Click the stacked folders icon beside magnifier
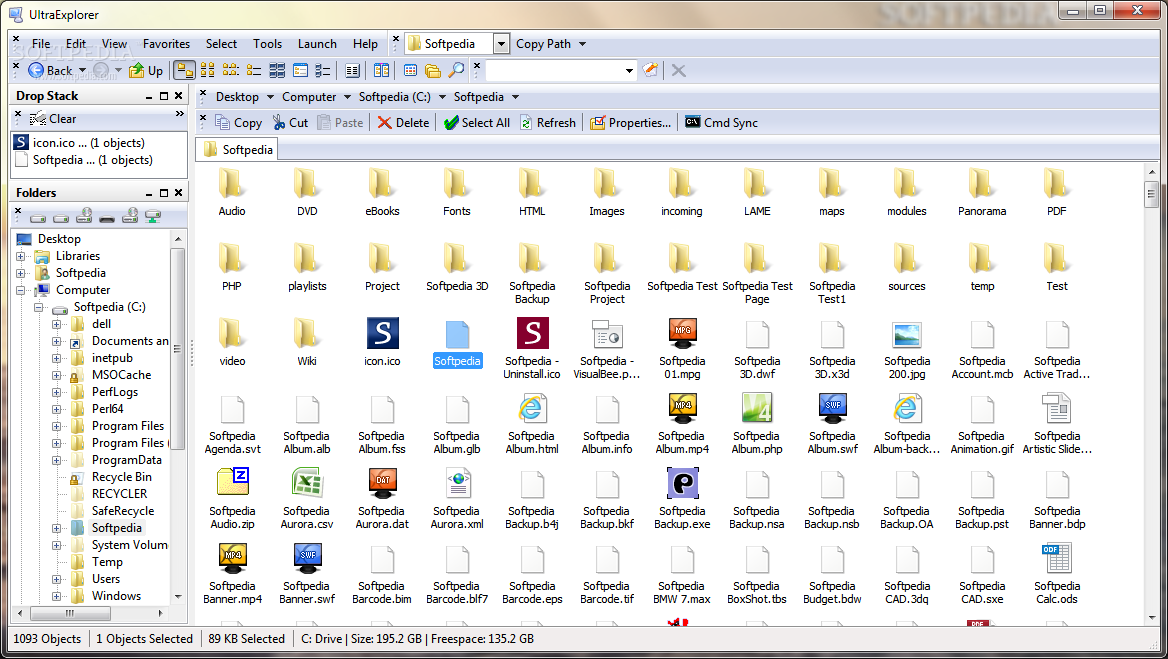Screen dimensions: 1168x659 tap(433, 70)
